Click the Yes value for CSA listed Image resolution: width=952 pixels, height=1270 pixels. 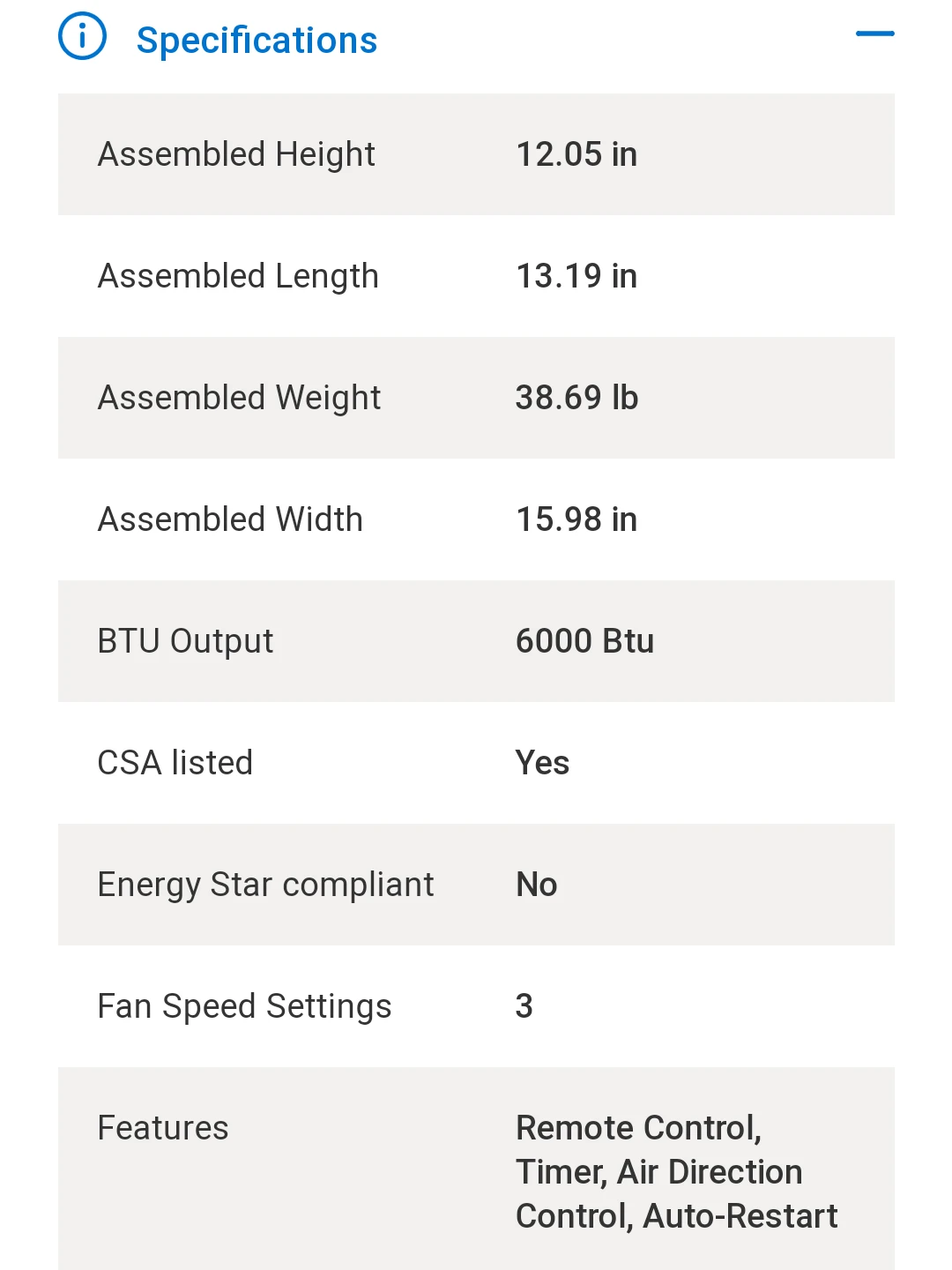click(x=542, y=763)
